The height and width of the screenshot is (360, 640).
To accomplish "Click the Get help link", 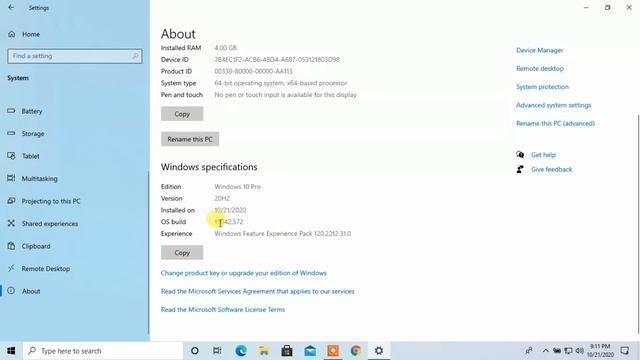I will click(x=543, y=155).
